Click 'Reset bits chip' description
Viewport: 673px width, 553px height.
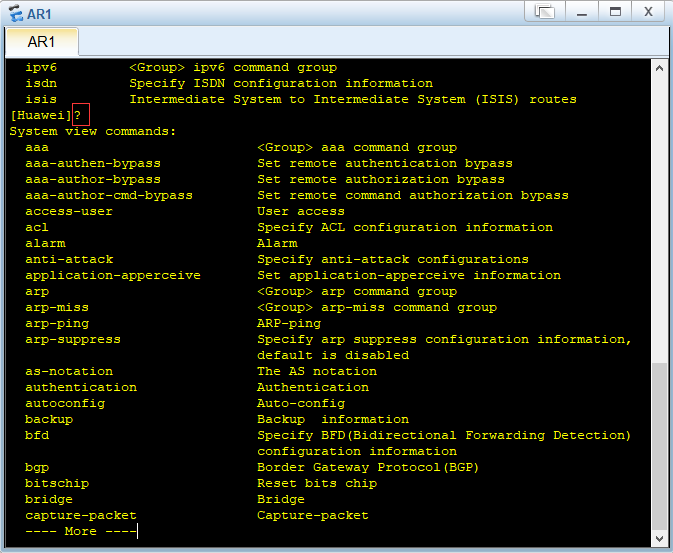click(317, 483)
